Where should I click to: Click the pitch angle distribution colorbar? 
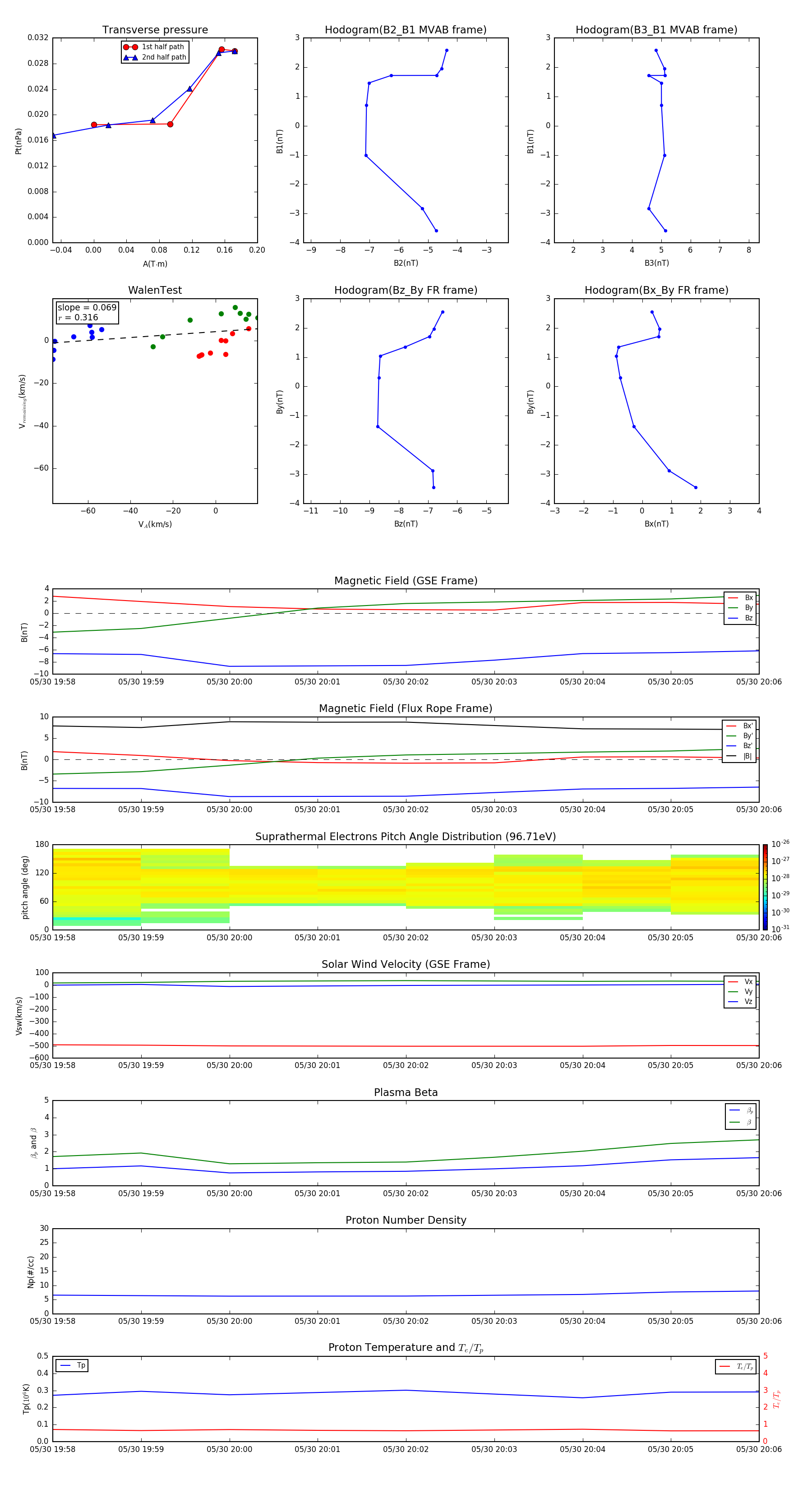pyautogui.click(x=765, y=887)
